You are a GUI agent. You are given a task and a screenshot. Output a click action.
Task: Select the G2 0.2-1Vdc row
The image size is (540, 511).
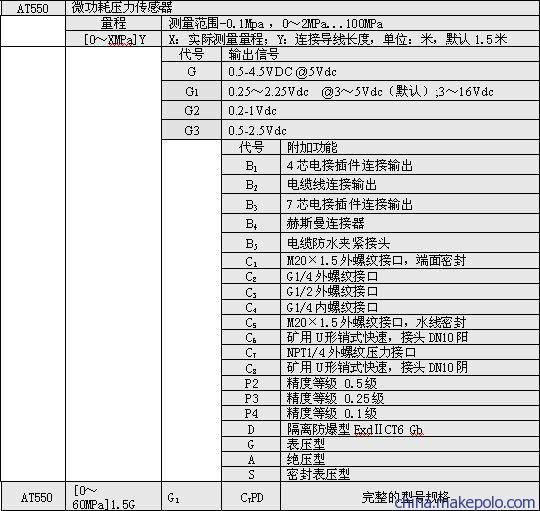(x=350, y=111)
